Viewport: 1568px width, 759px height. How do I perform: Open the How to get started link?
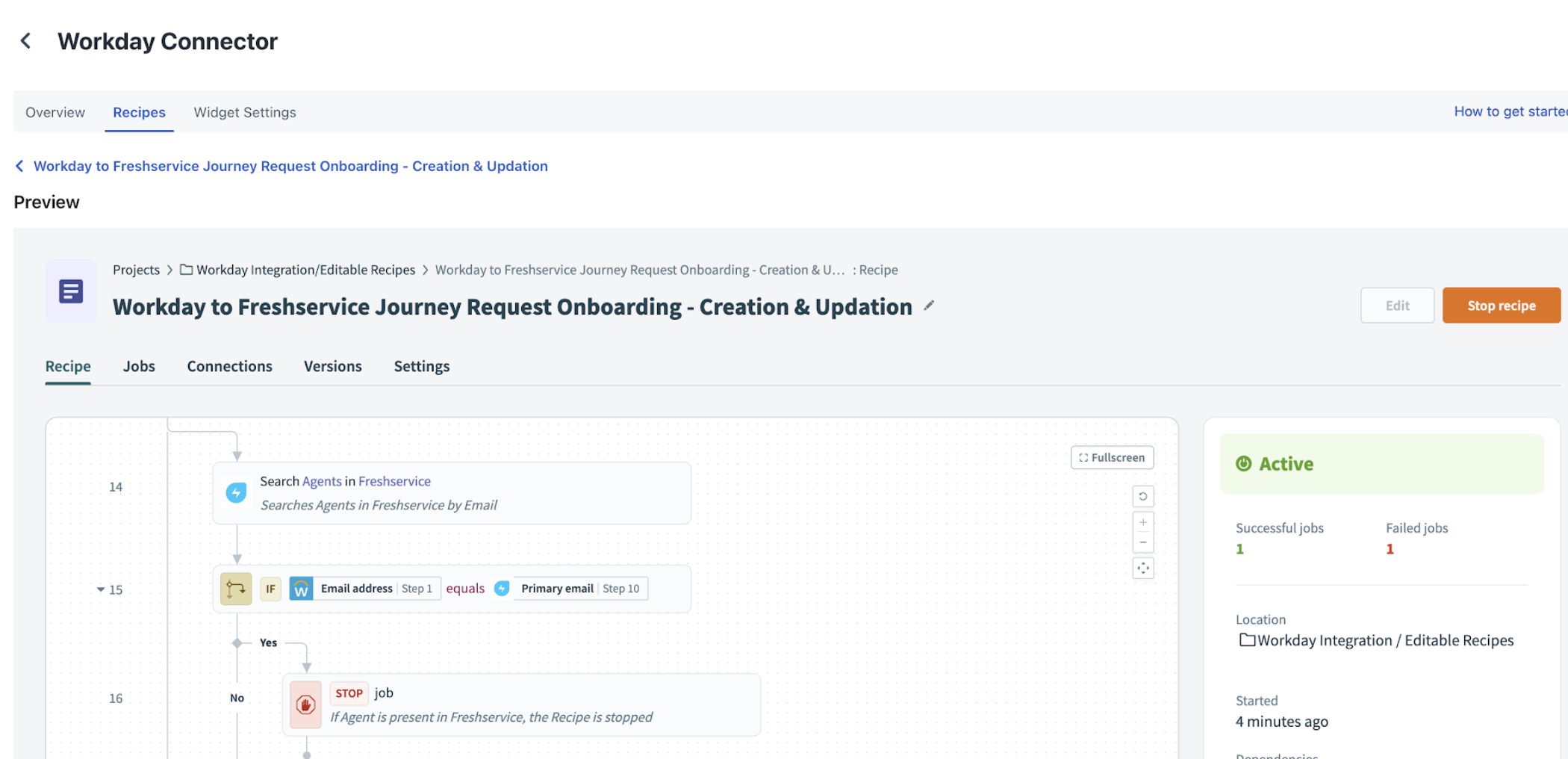pyautogui.click(x=1510, y=111)
